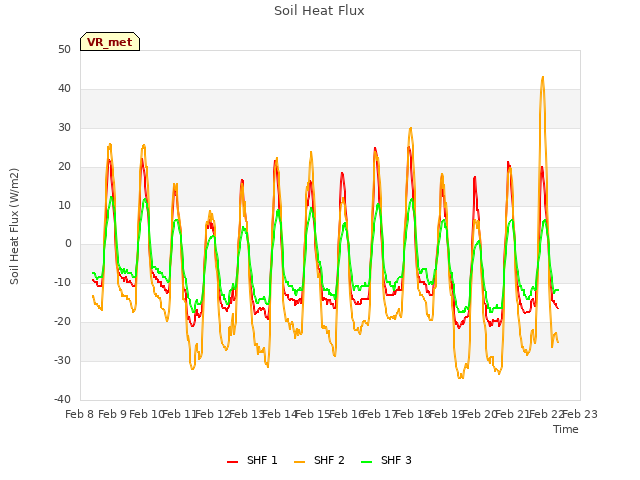Click the Feb 9 x-axis tick label
The image size is (640, 480).
pyautogui.click(x=113, y=414)
